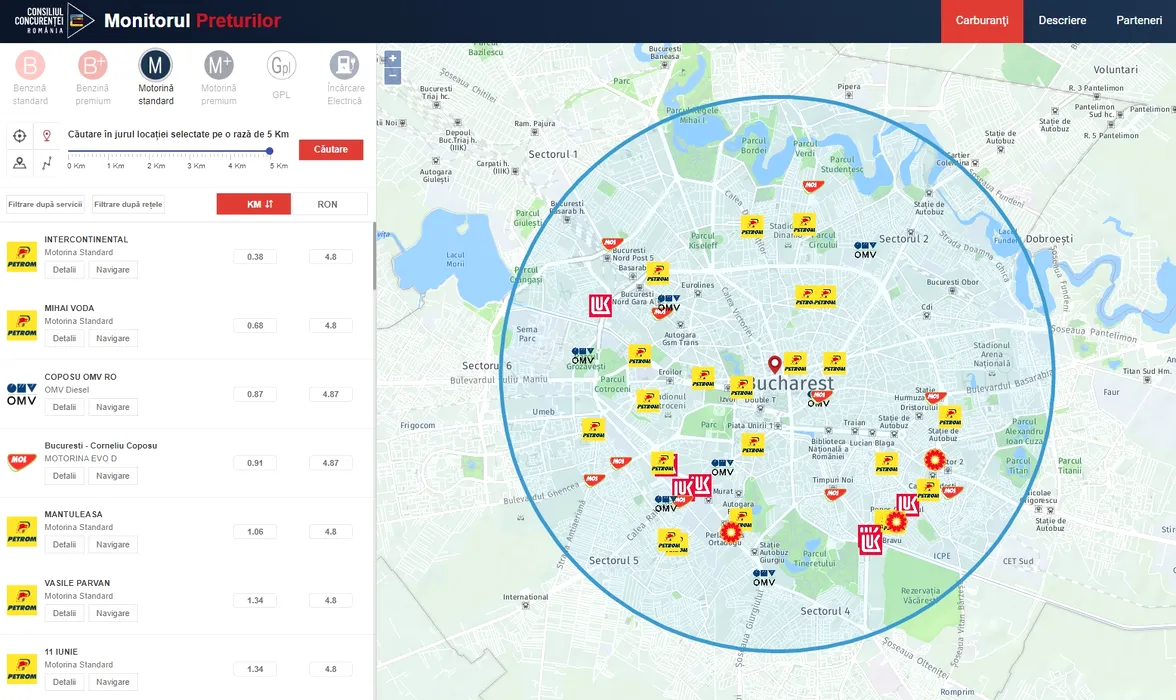Screen dimensions: 1176x700
Task: Click the red Căutare button
Action: (x=331, y=149)
